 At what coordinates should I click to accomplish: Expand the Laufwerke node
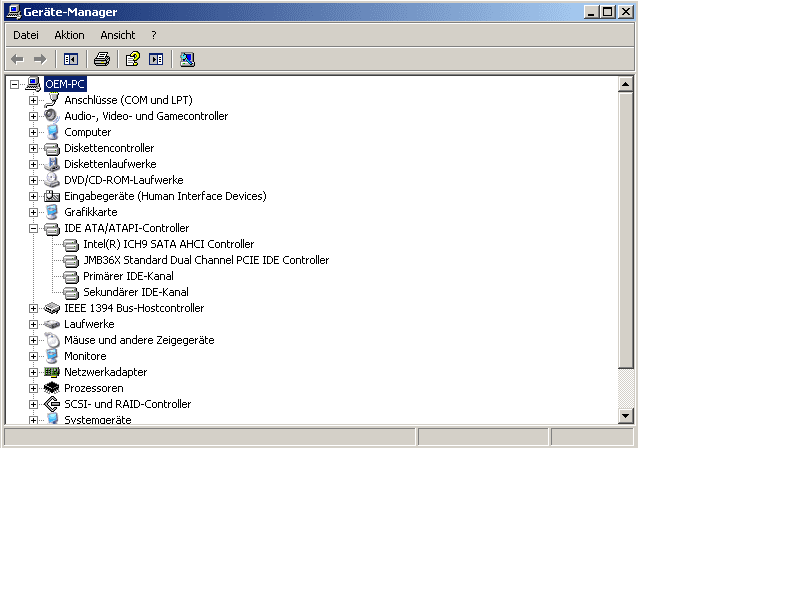tap(33, 324)
